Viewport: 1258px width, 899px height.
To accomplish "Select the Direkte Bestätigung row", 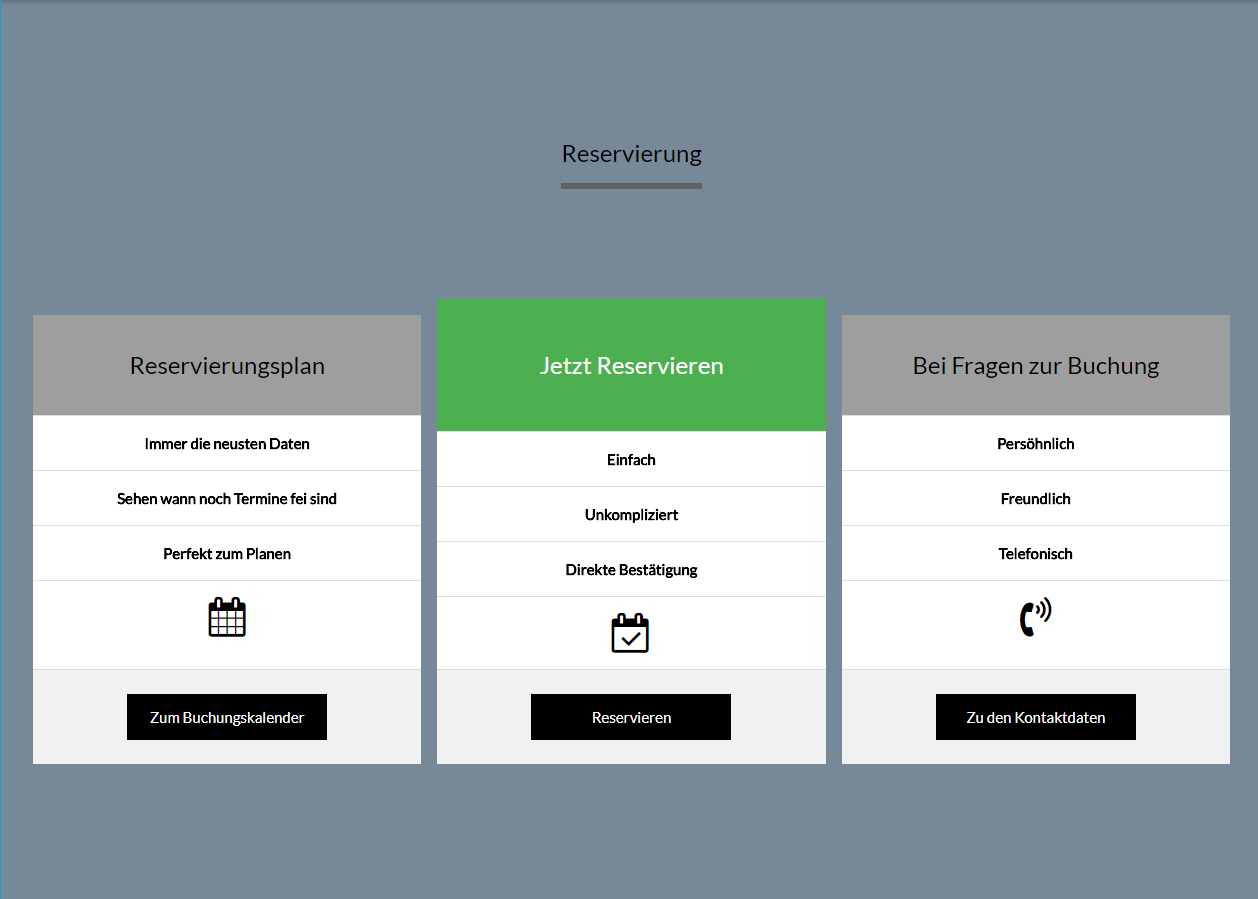I will [x=631, y=570].
